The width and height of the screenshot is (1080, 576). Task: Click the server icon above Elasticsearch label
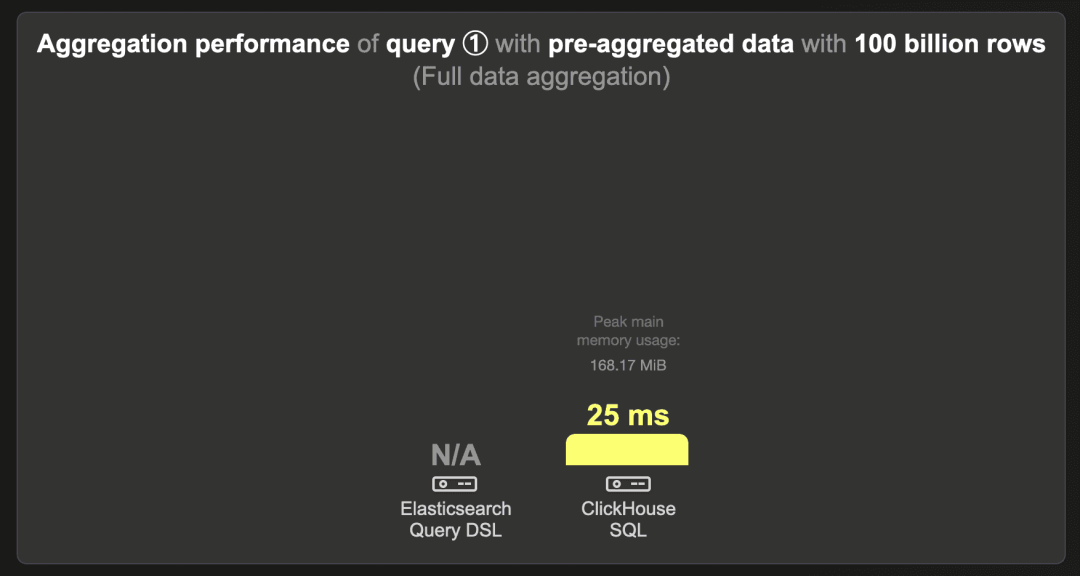pos(455,484)
